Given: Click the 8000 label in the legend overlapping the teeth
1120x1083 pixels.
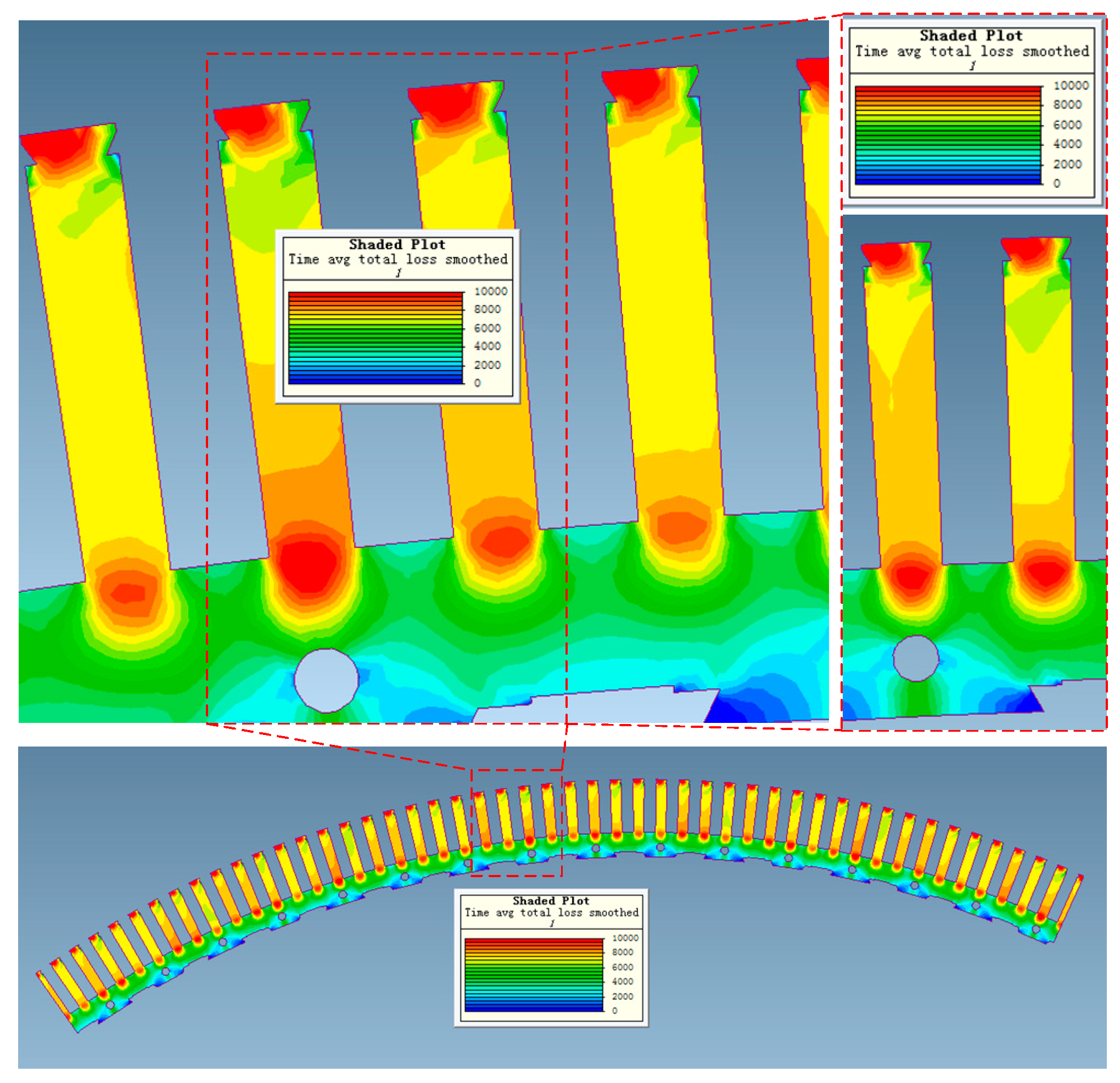Looking at the screenshot, I should click(x=487, y=309).
